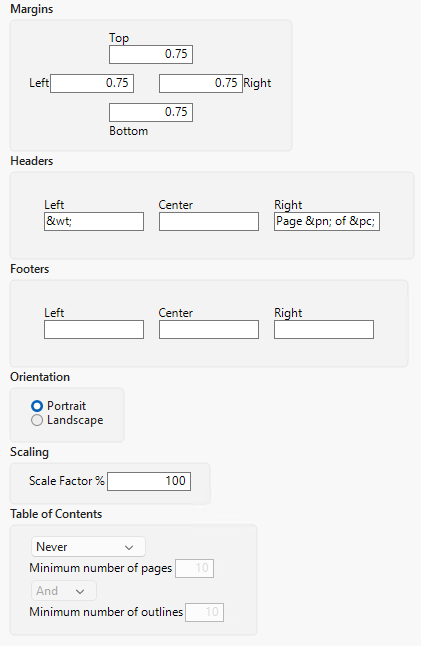This screenshot has width=421, height=646.
Task: Click the Bottom margin label
Action: click(129, 131)
